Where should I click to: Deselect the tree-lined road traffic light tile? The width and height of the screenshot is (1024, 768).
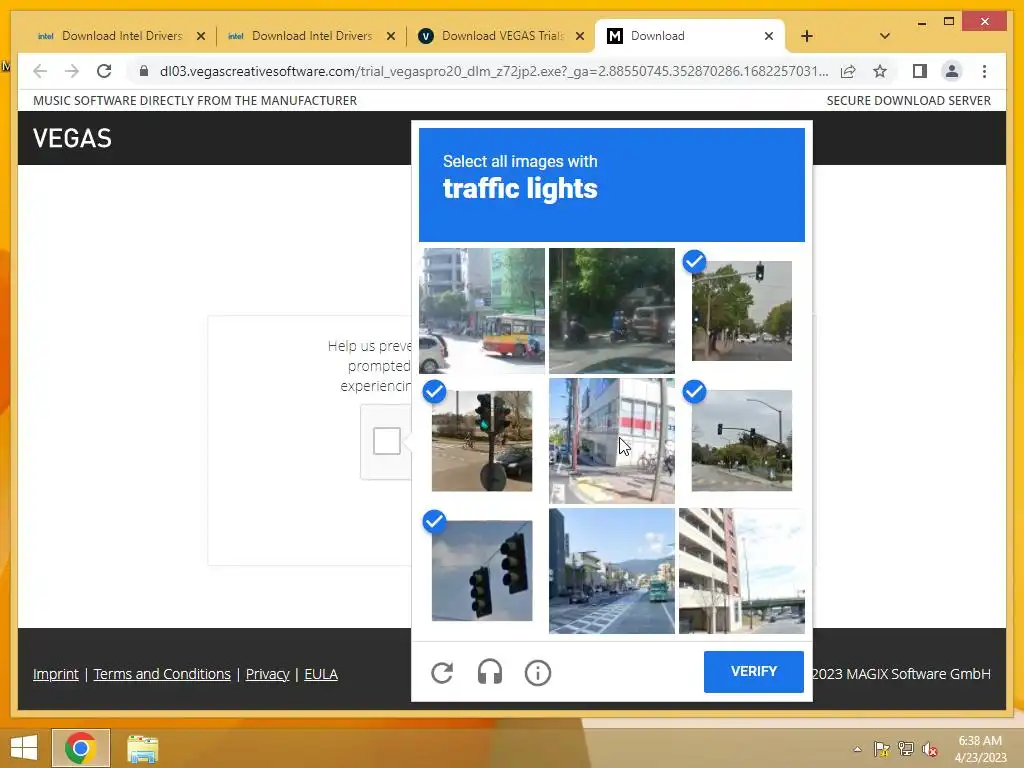tap(742, 311)
